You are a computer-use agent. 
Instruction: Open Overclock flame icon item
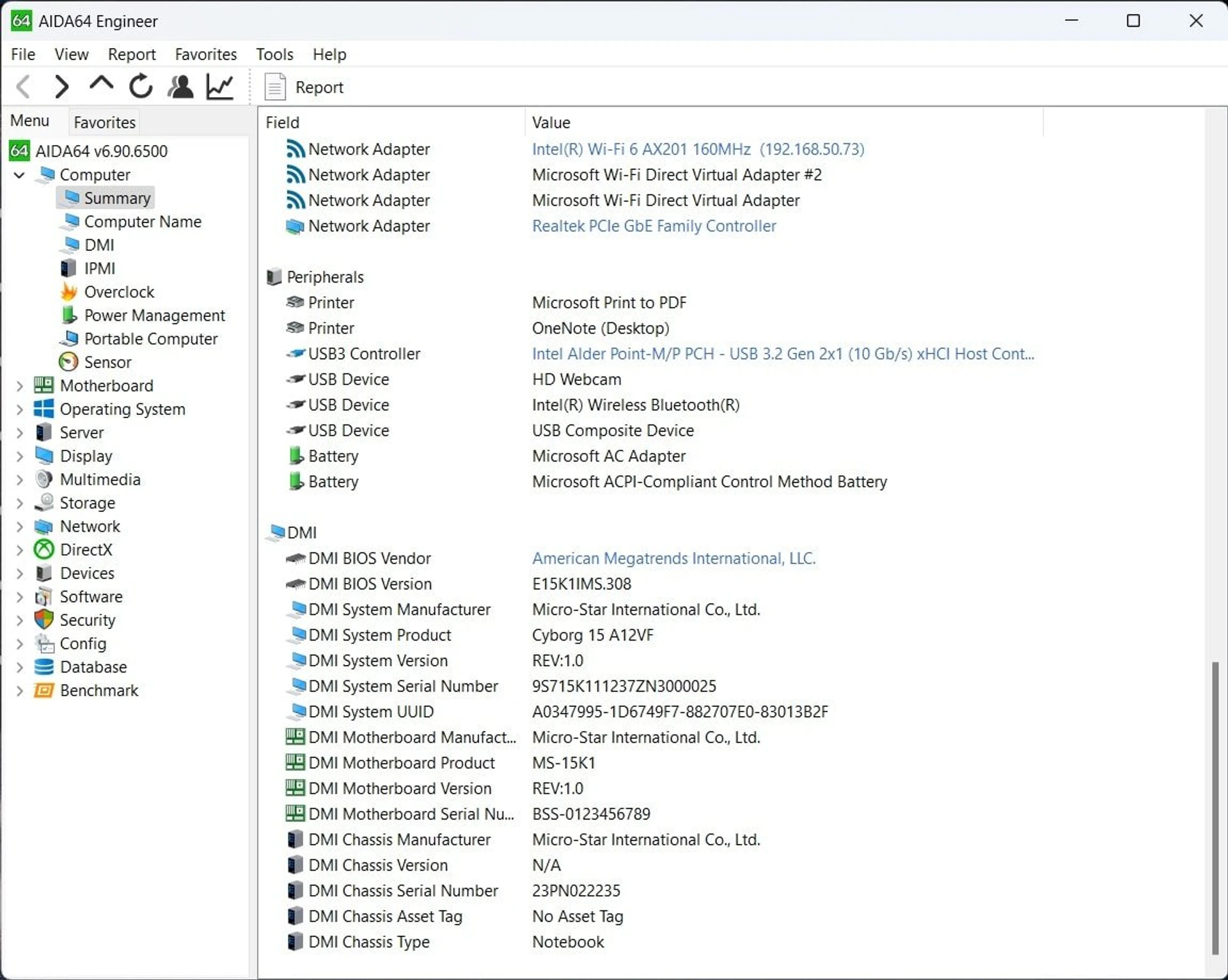(69, 292)
